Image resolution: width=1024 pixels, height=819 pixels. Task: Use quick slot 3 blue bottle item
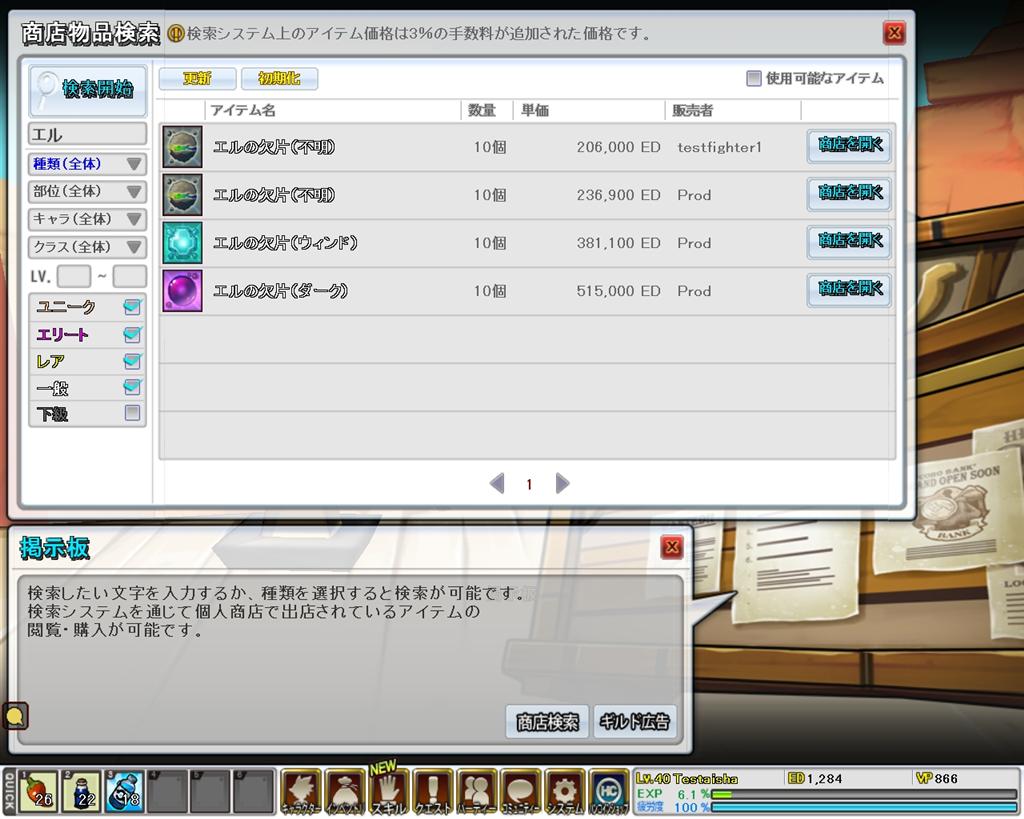pyautogui.click(x=124, y=791)
